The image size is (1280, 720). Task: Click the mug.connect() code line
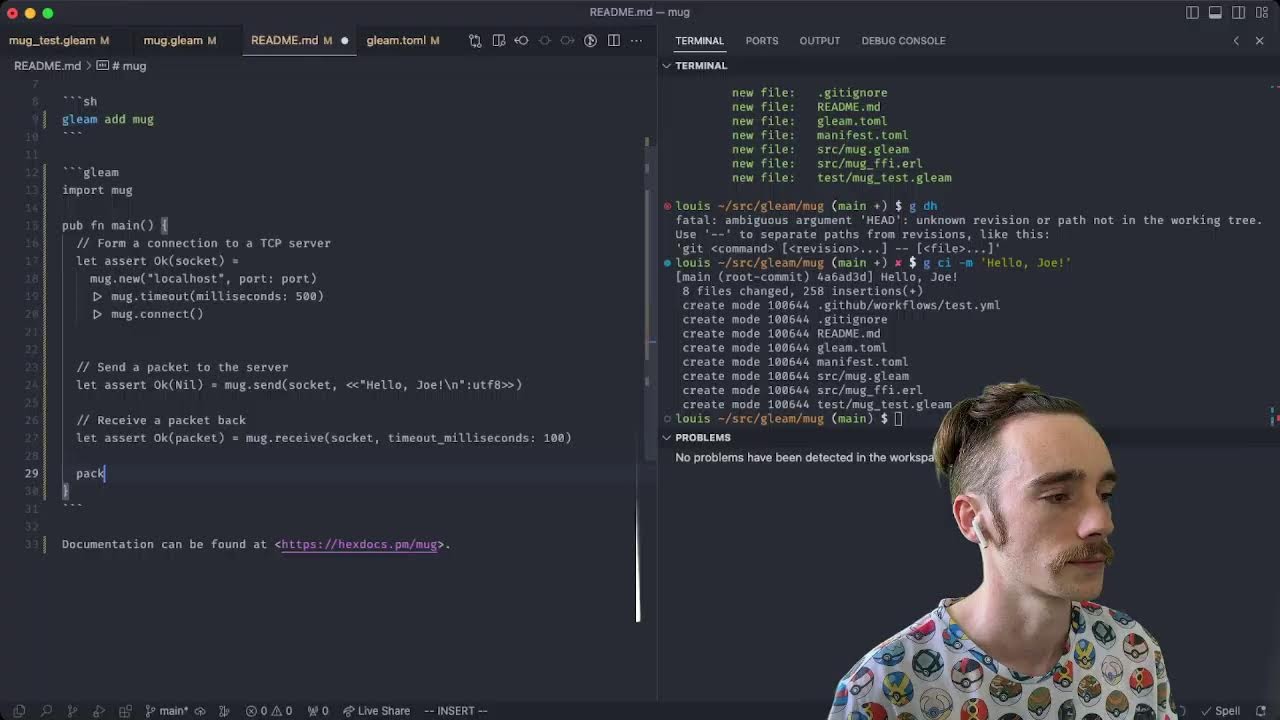pyautogui.click(x=147, y=314)
